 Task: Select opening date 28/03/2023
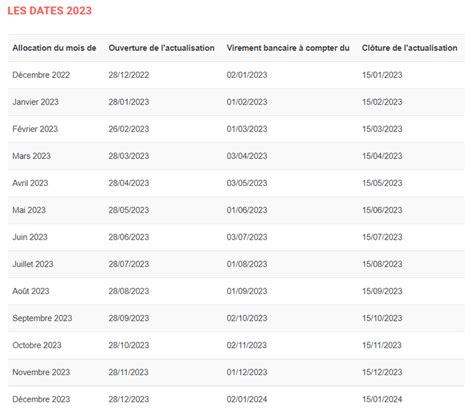[129, 156]
